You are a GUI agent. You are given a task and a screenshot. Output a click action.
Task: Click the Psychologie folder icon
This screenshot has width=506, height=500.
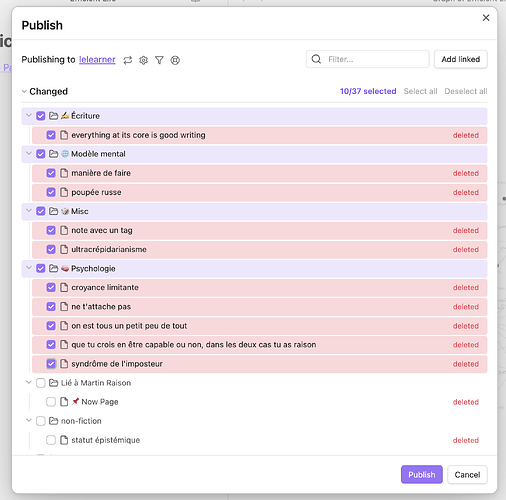click(53, 268)
